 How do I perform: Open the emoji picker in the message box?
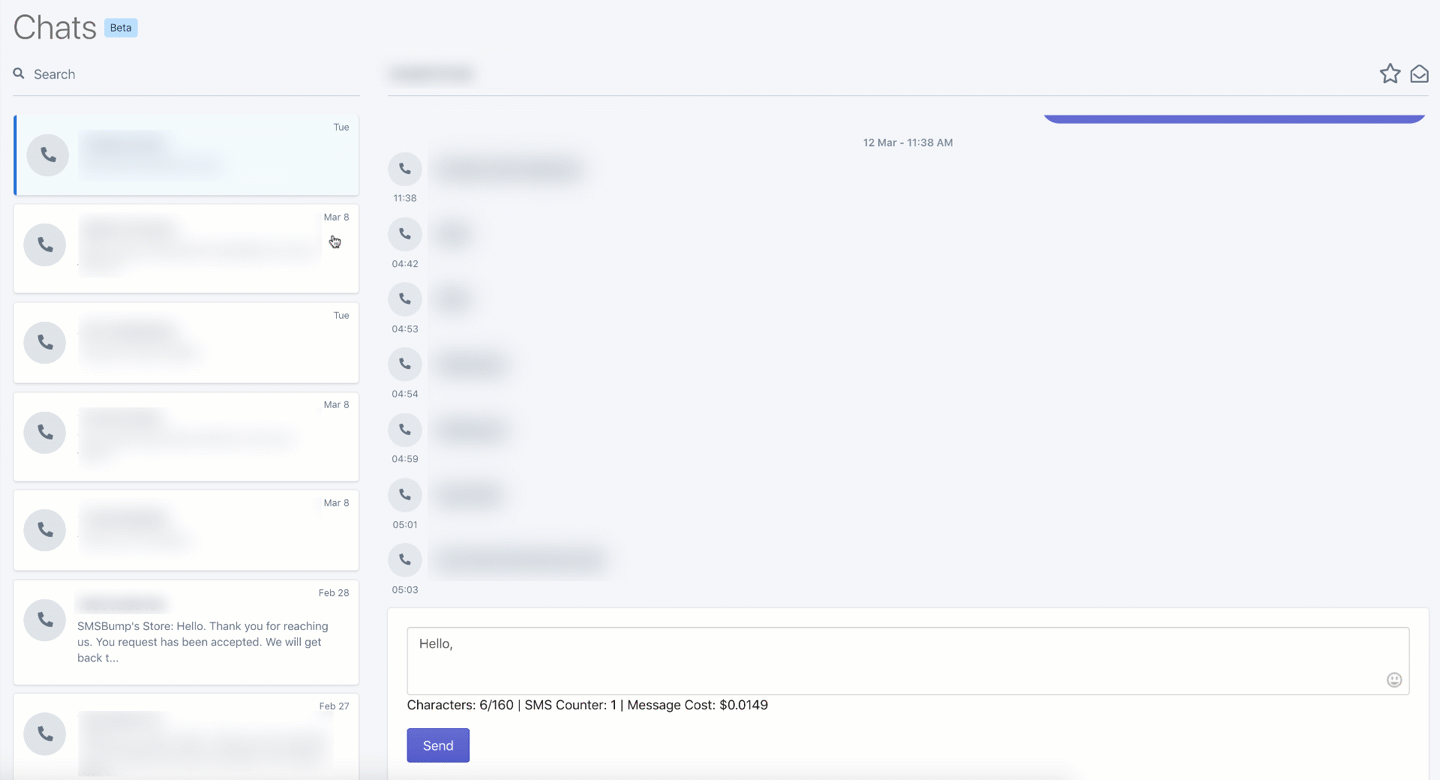coord(1394,679)
